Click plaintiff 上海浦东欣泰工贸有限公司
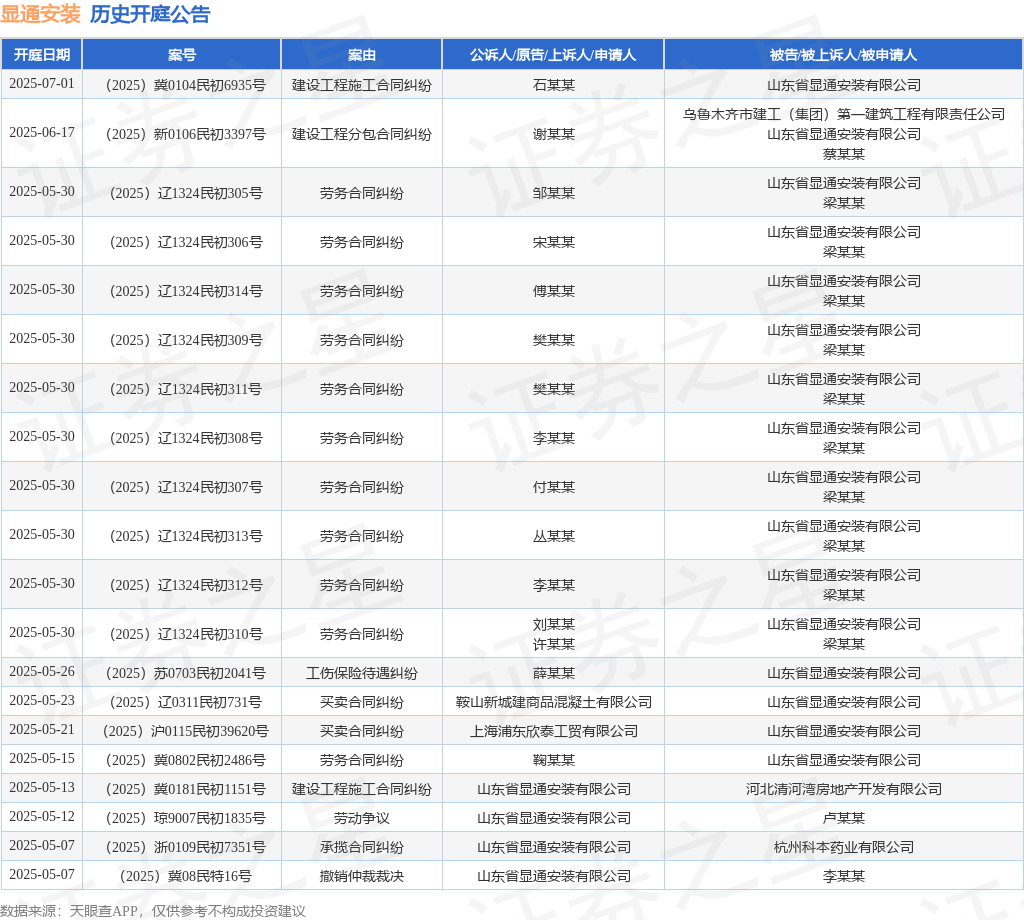 tap(554, 731)
